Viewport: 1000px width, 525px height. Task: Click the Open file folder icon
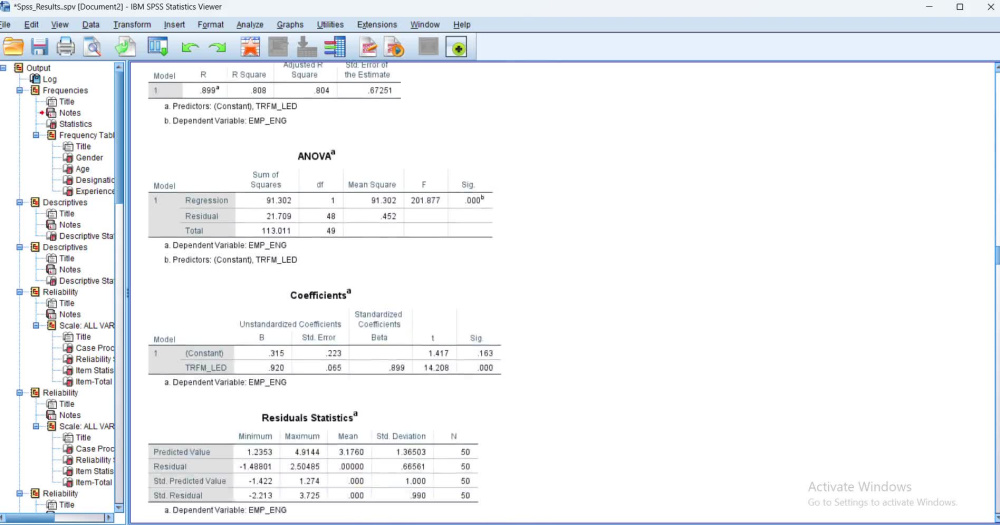tap(13, 47)
